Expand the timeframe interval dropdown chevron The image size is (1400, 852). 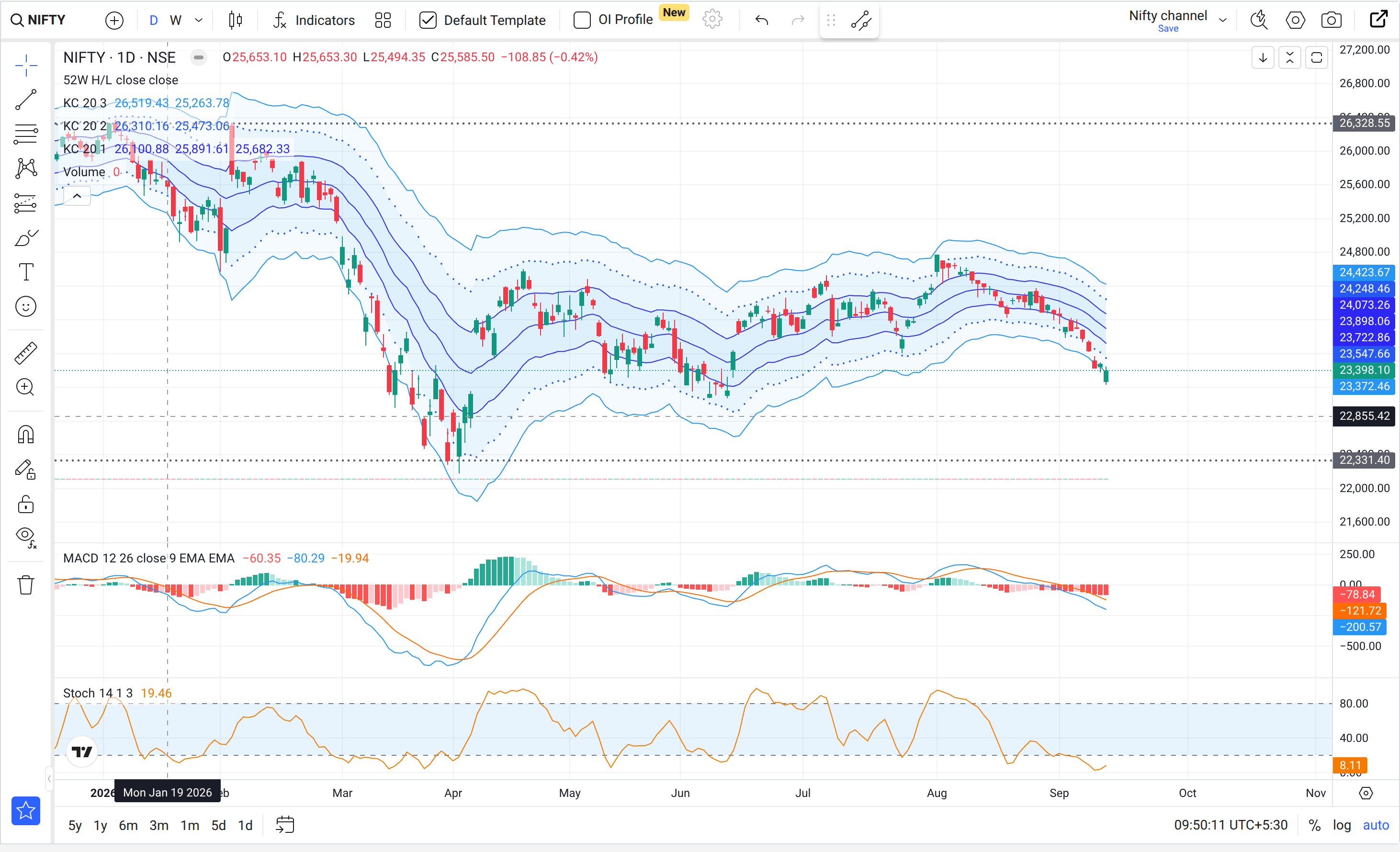[x=199, y=21]
